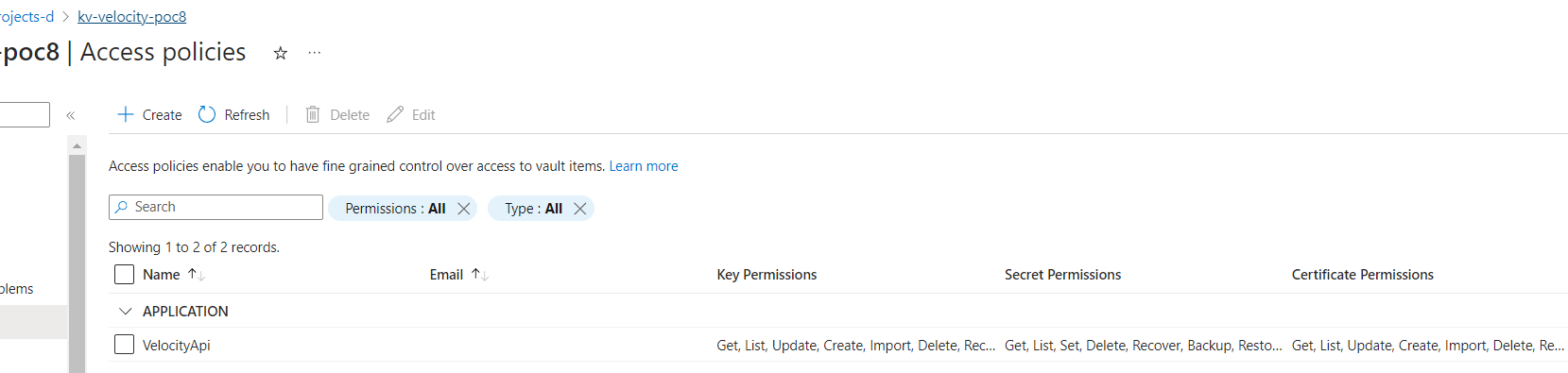
Task: Favorite this page with the star icon
Action: coord(281,53)
